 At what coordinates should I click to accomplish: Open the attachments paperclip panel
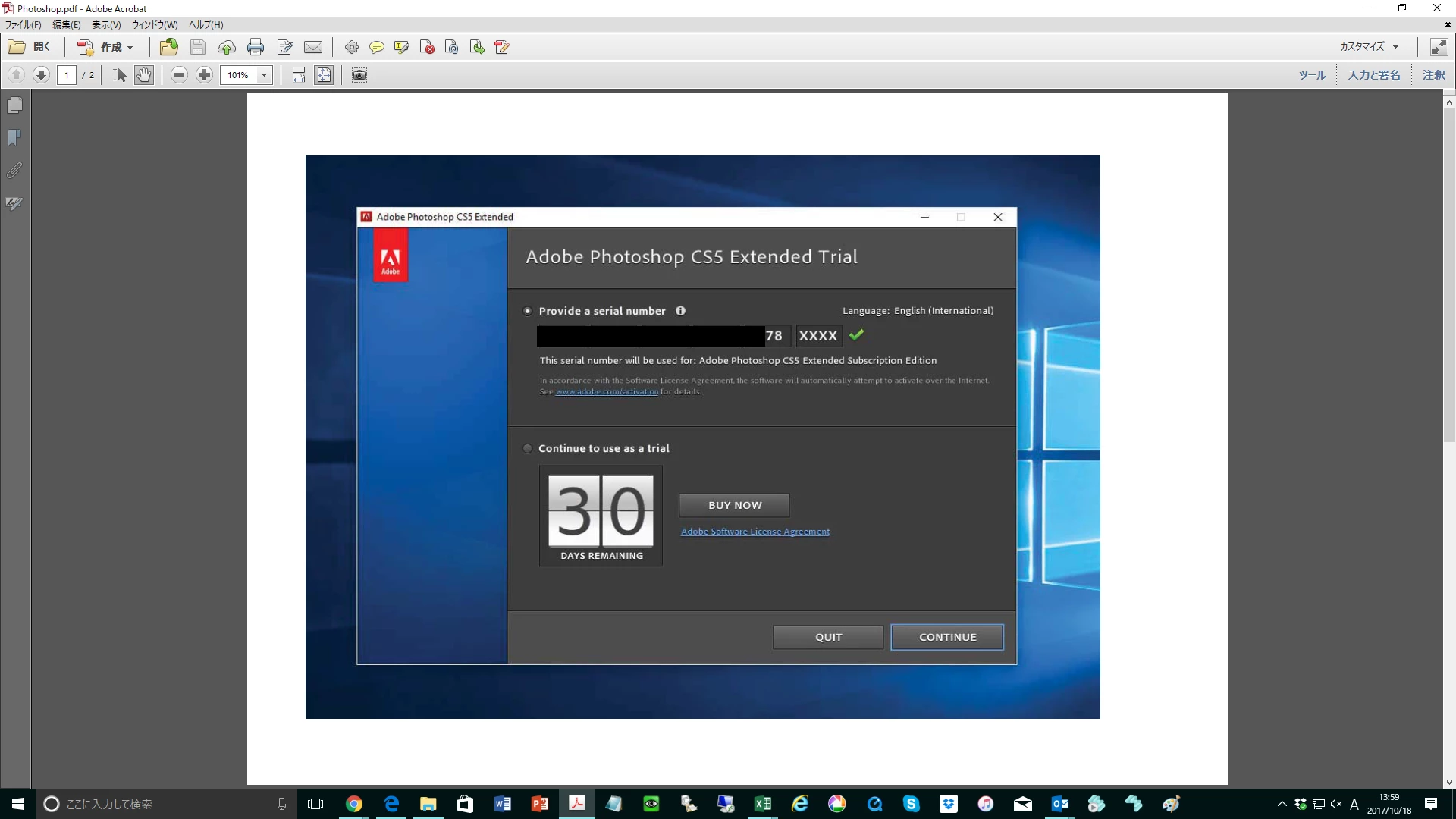tap(14, 171)
